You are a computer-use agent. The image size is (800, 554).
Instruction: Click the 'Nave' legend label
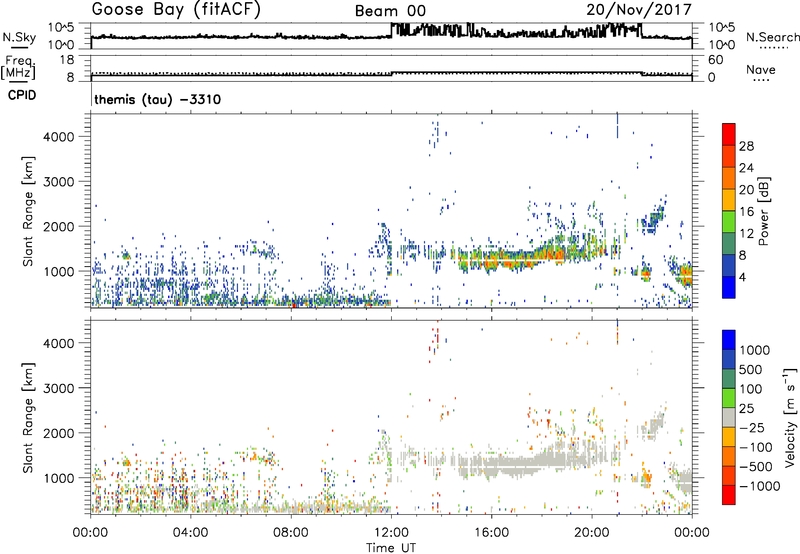click(761, 70)
